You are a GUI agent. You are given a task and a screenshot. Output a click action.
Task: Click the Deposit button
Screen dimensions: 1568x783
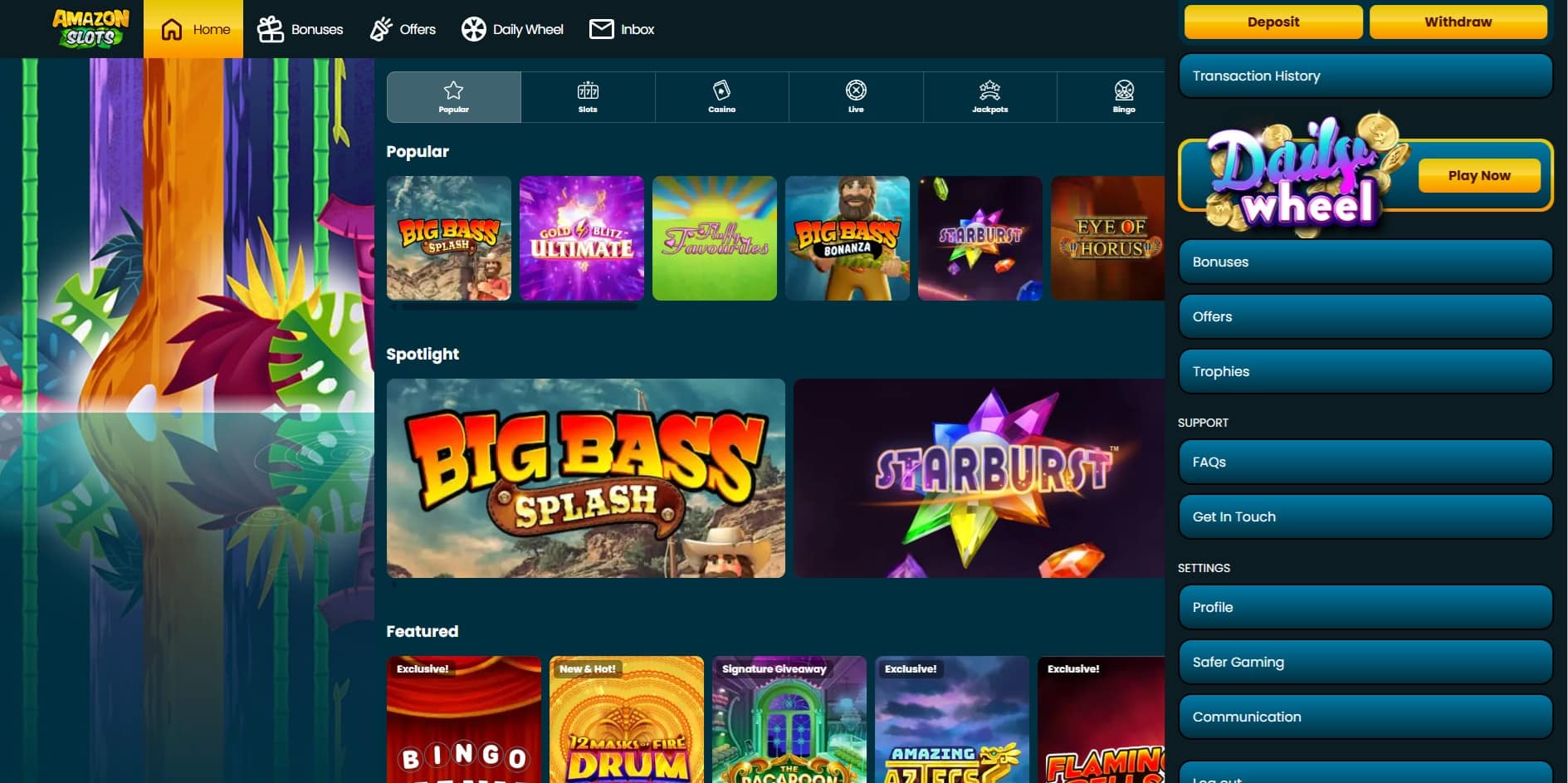coord(1272,22)
